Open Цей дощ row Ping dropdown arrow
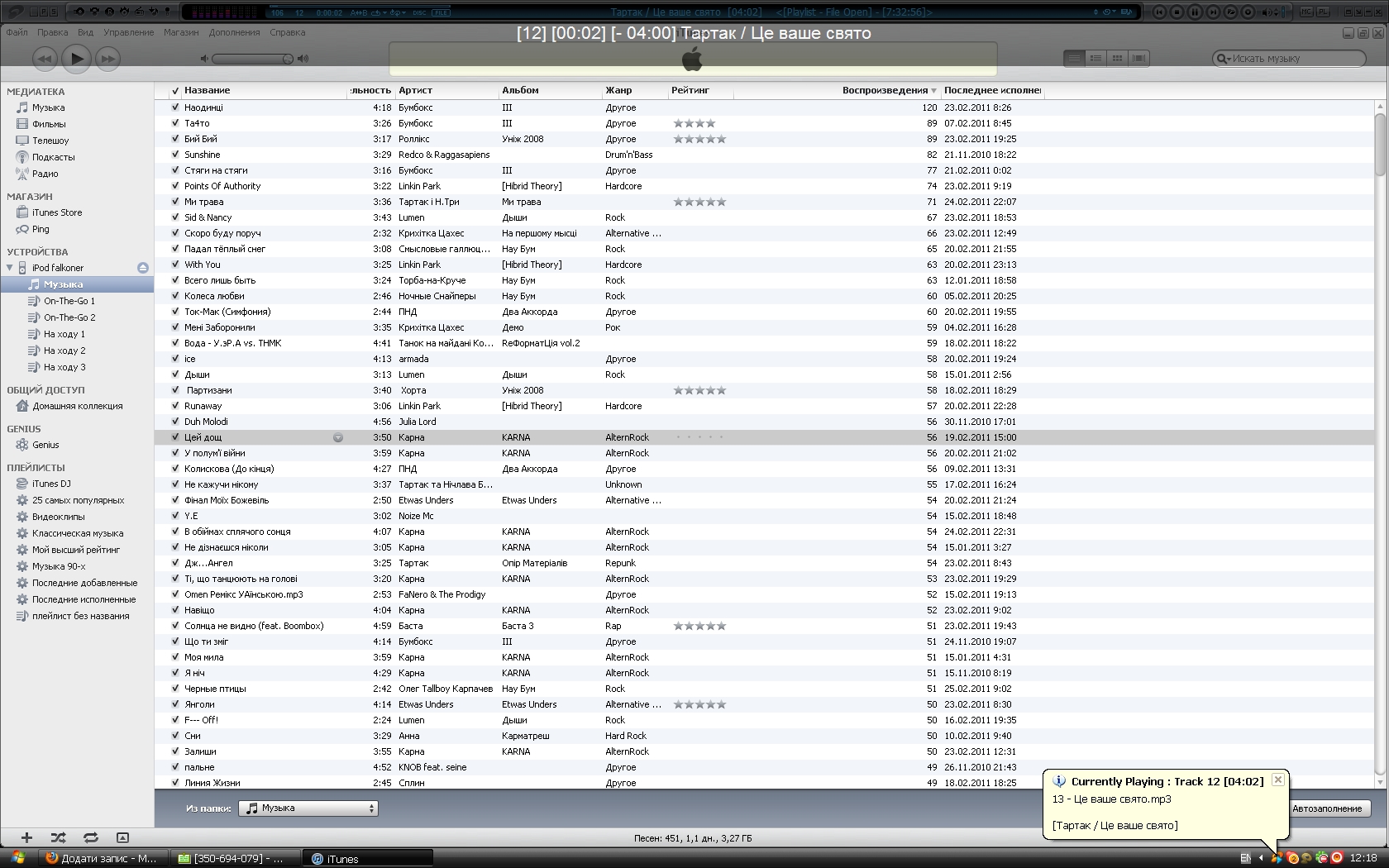Image resolution: width=1389 pixels, height=868 pixels. point(338,437)
